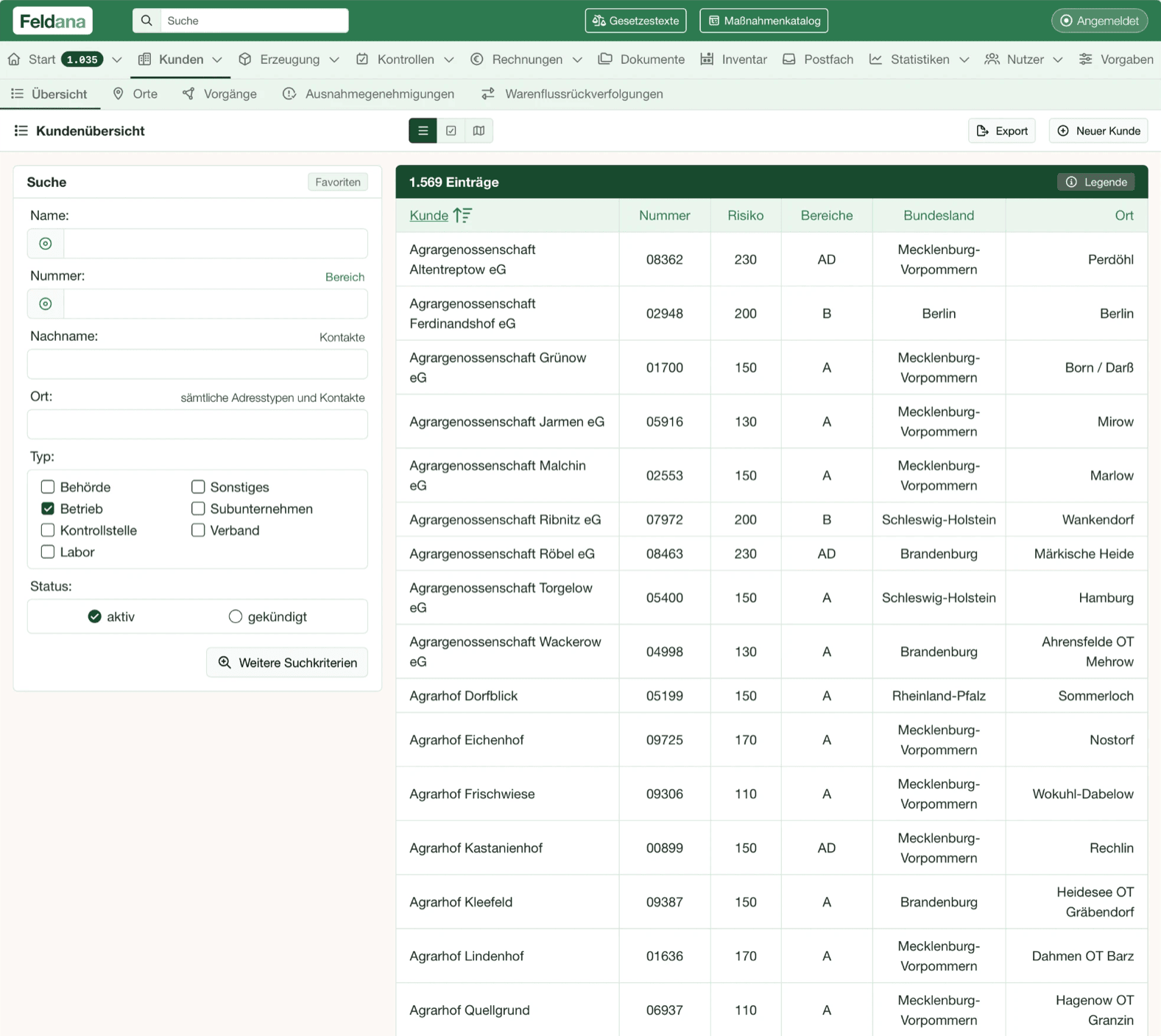The image size is (1161, 1036).
Task: Show the Legende
Action: coord(1096,182)
